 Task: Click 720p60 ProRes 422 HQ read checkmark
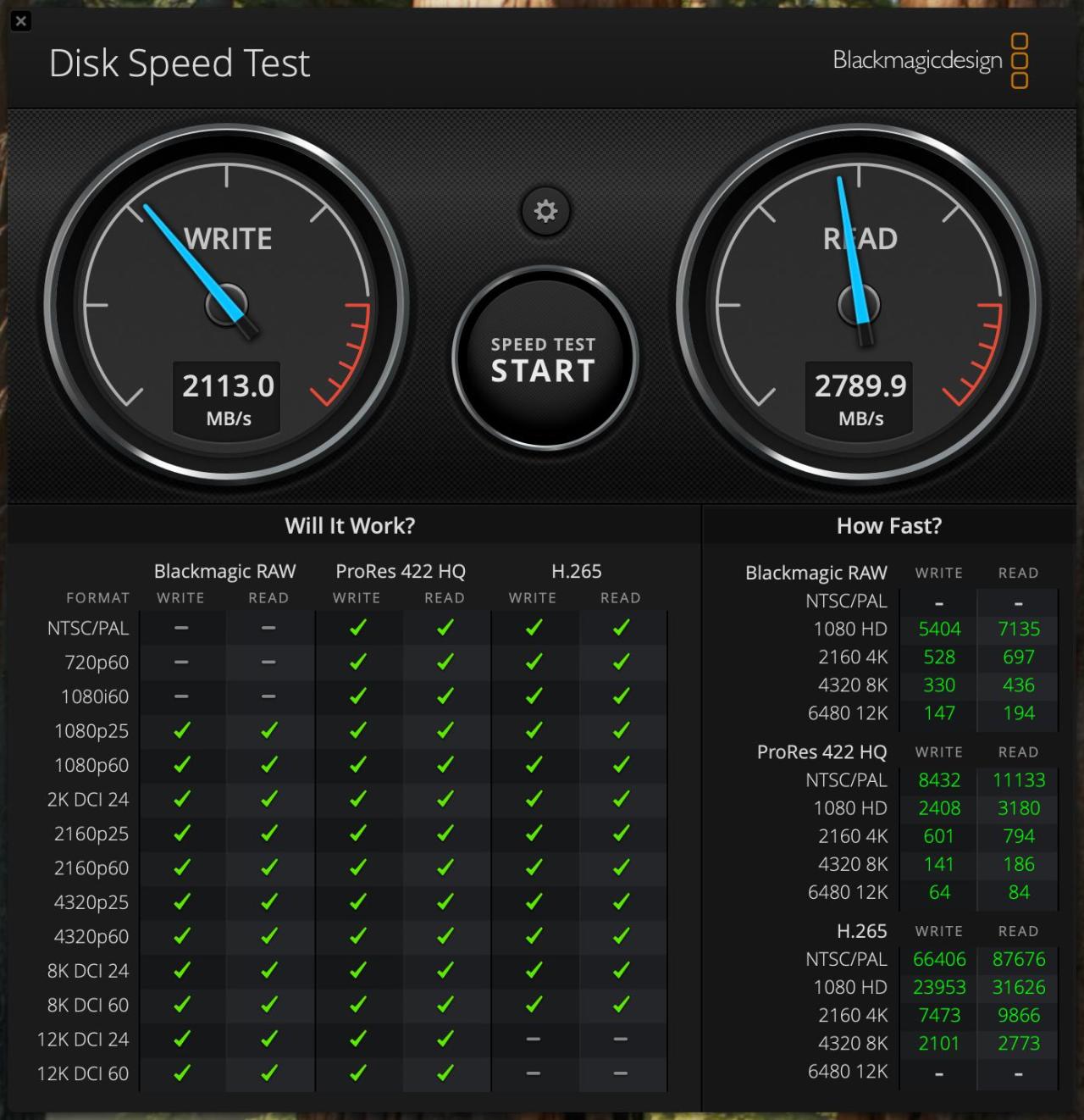click(445, 662)
